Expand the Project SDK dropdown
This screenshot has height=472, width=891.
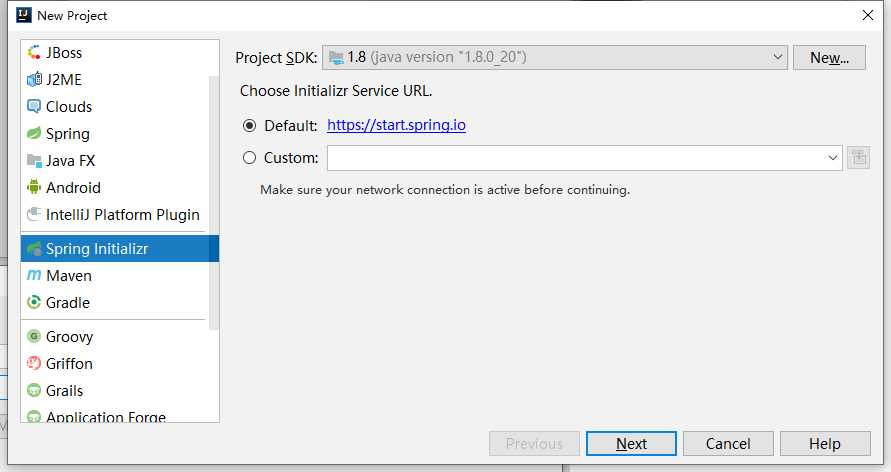tap(777, 57)
